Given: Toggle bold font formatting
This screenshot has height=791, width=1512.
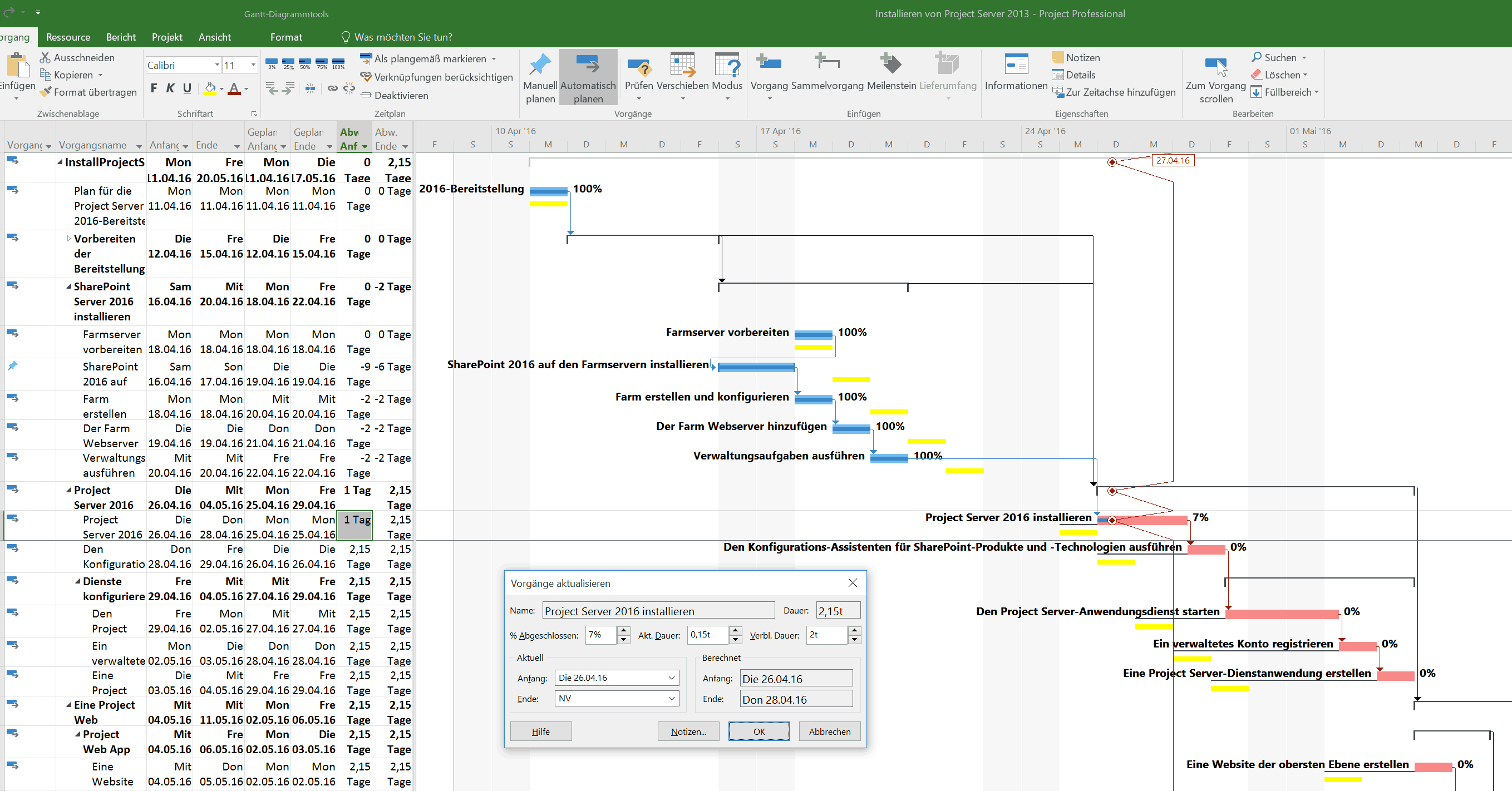Looking at the screenshot, I should click(x=154, y=88).
